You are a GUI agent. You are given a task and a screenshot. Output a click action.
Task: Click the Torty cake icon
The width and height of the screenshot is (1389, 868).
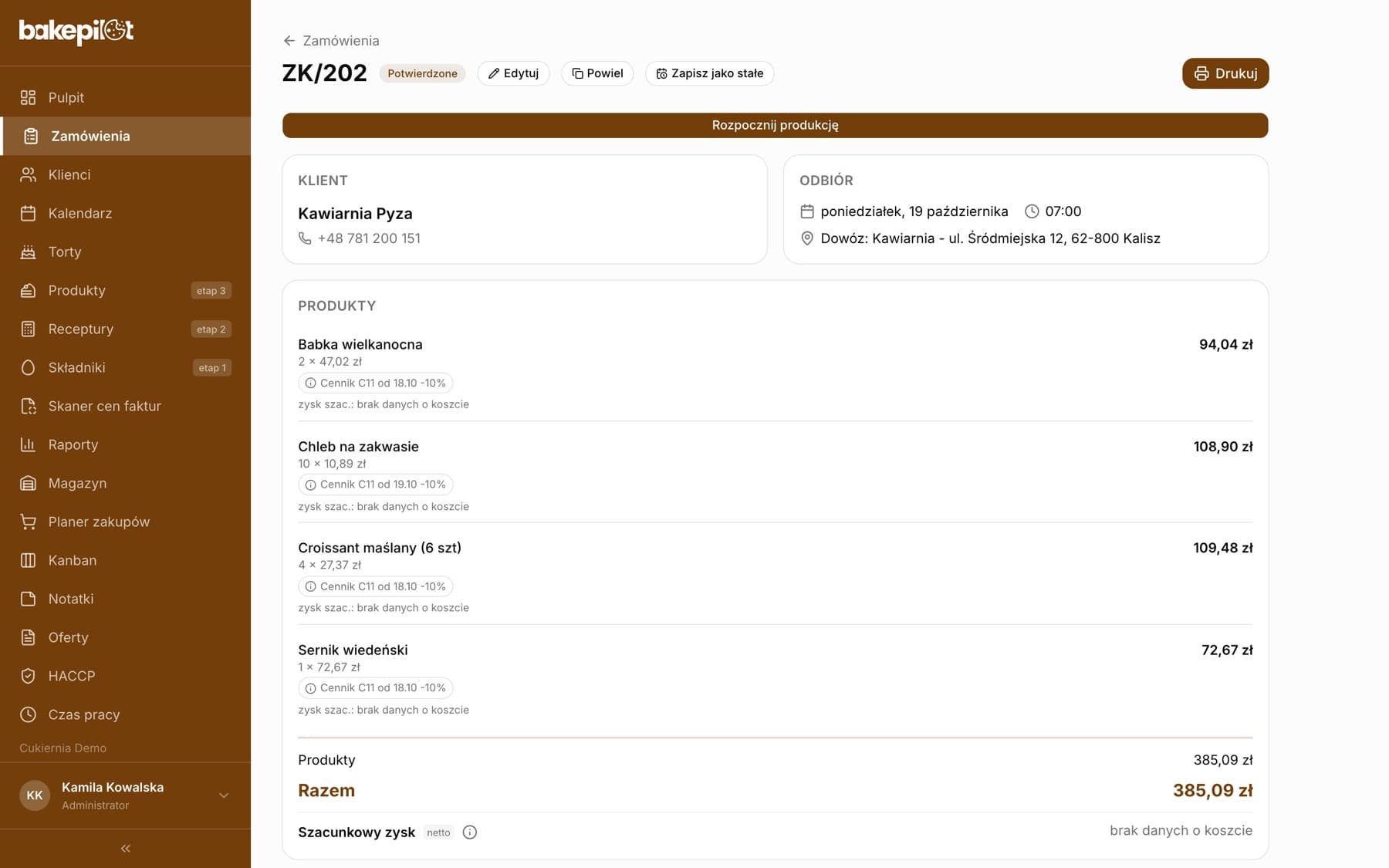(x=29, y=252)
